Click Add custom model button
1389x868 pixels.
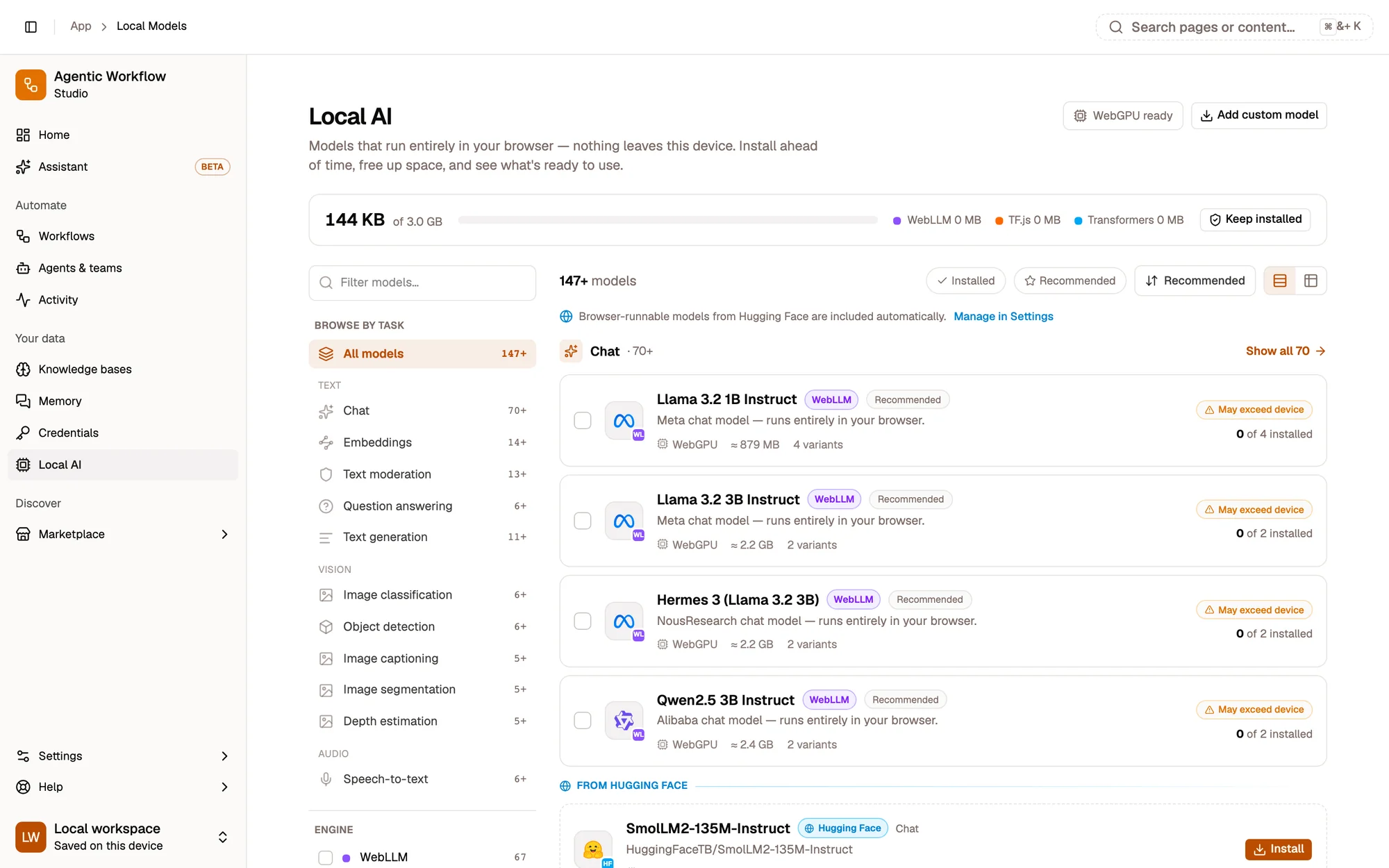[1258, 115]
